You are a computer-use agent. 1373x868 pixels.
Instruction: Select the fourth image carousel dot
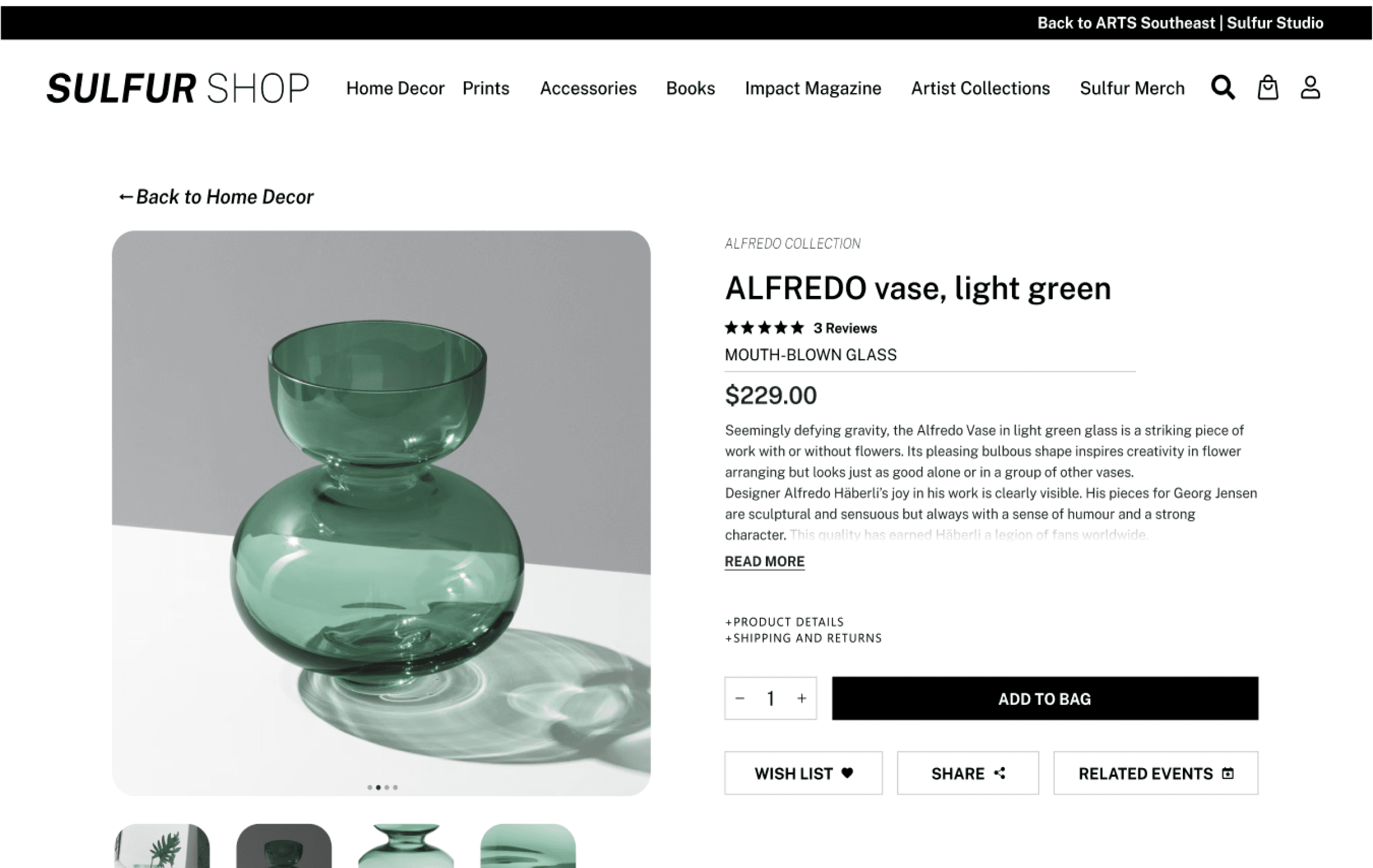point(395,787)
